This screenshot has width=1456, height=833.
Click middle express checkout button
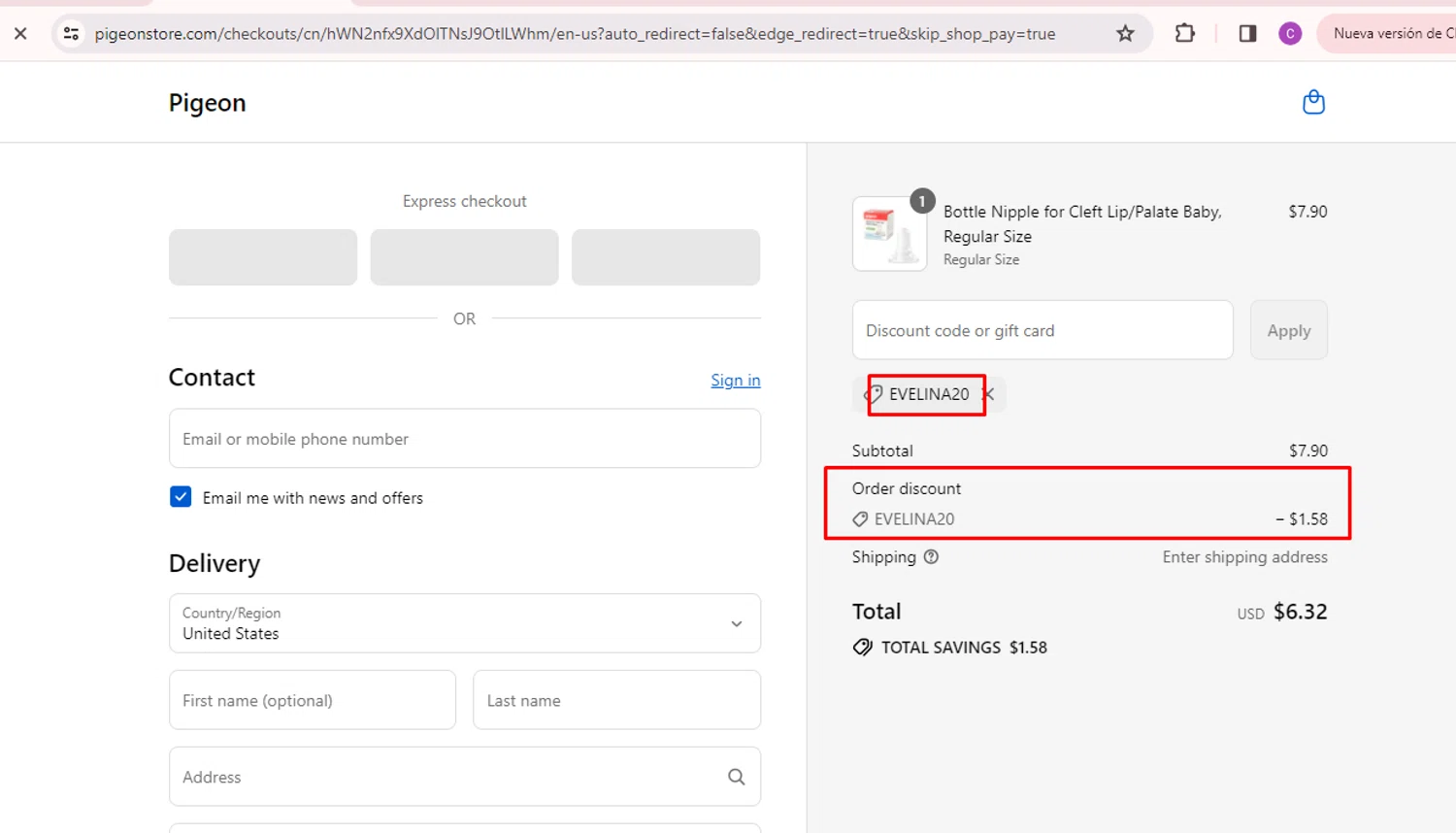[x=464, y=257]
